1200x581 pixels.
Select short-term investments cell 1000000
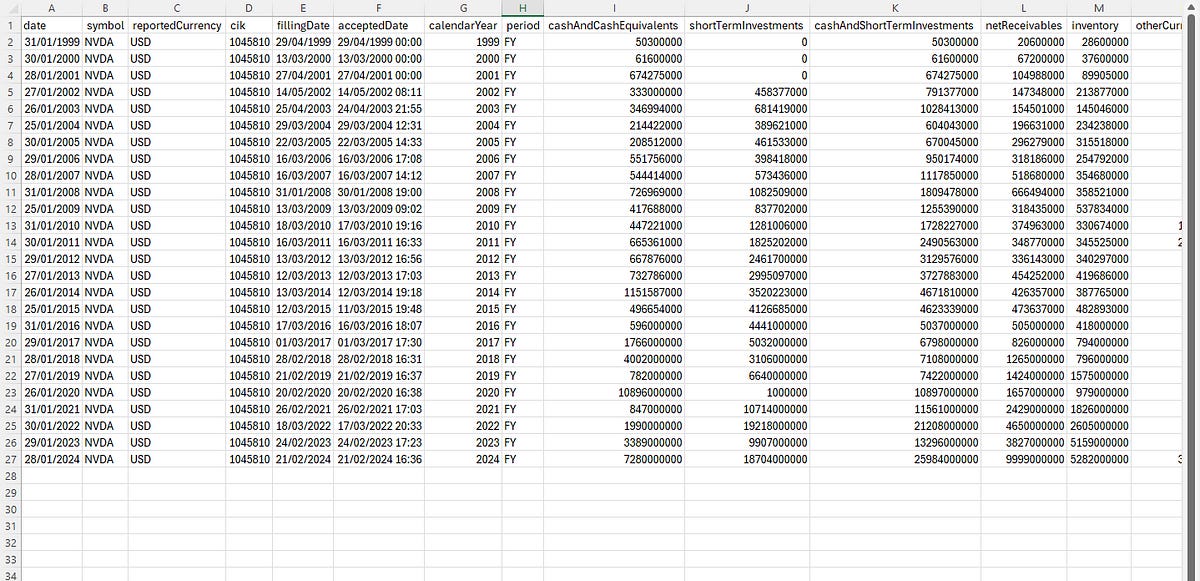tap(747, 393)
